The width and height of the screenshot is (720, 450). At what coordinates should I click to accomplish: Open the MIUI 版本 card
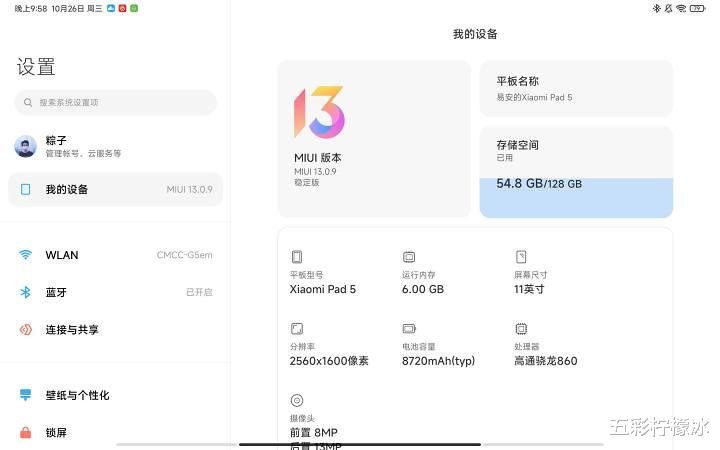pos(374,139)
